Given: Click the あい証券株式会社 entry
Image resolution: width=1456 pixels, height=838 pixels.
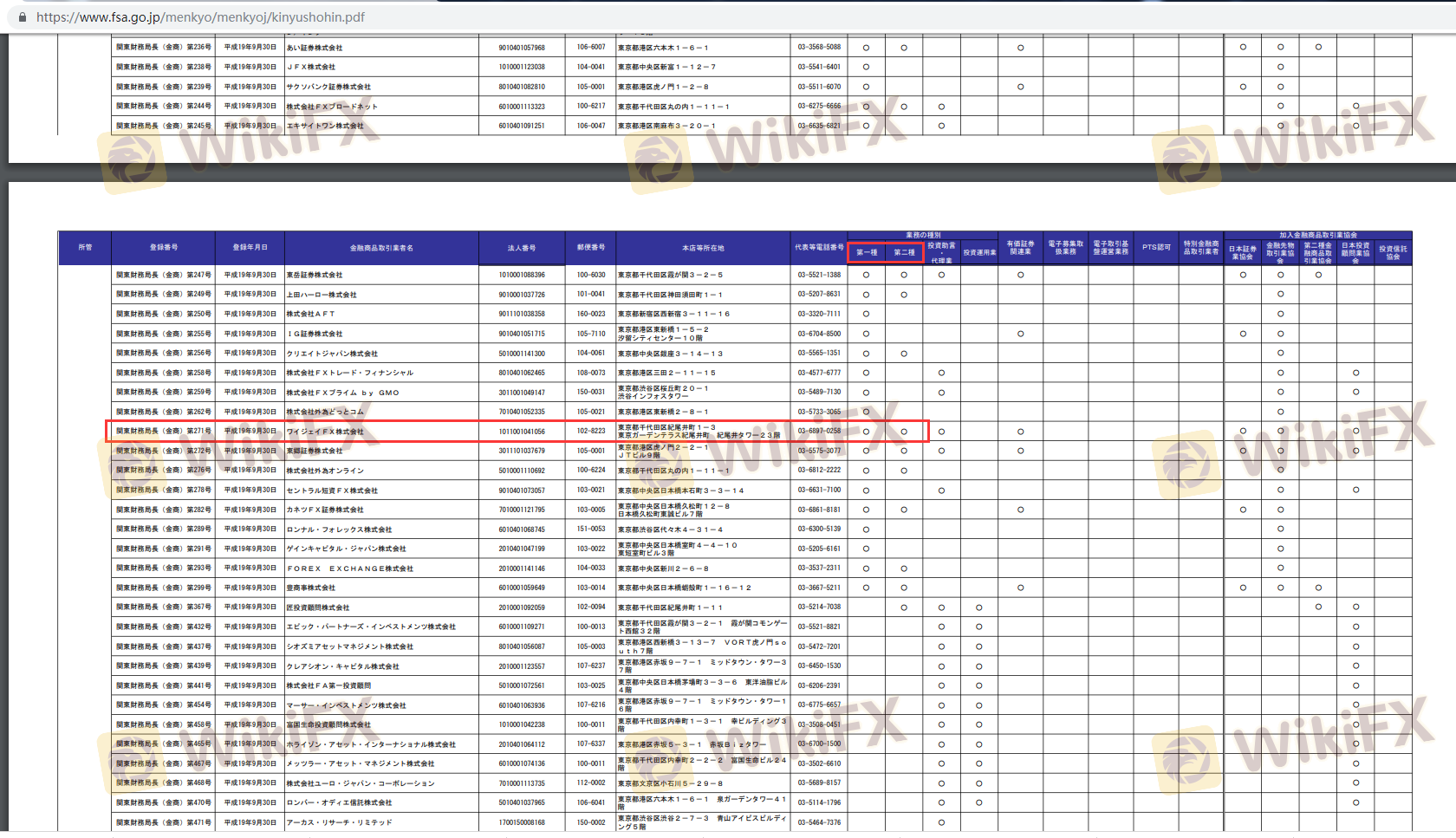Looking at the screenshot, I should coord(315,48).
